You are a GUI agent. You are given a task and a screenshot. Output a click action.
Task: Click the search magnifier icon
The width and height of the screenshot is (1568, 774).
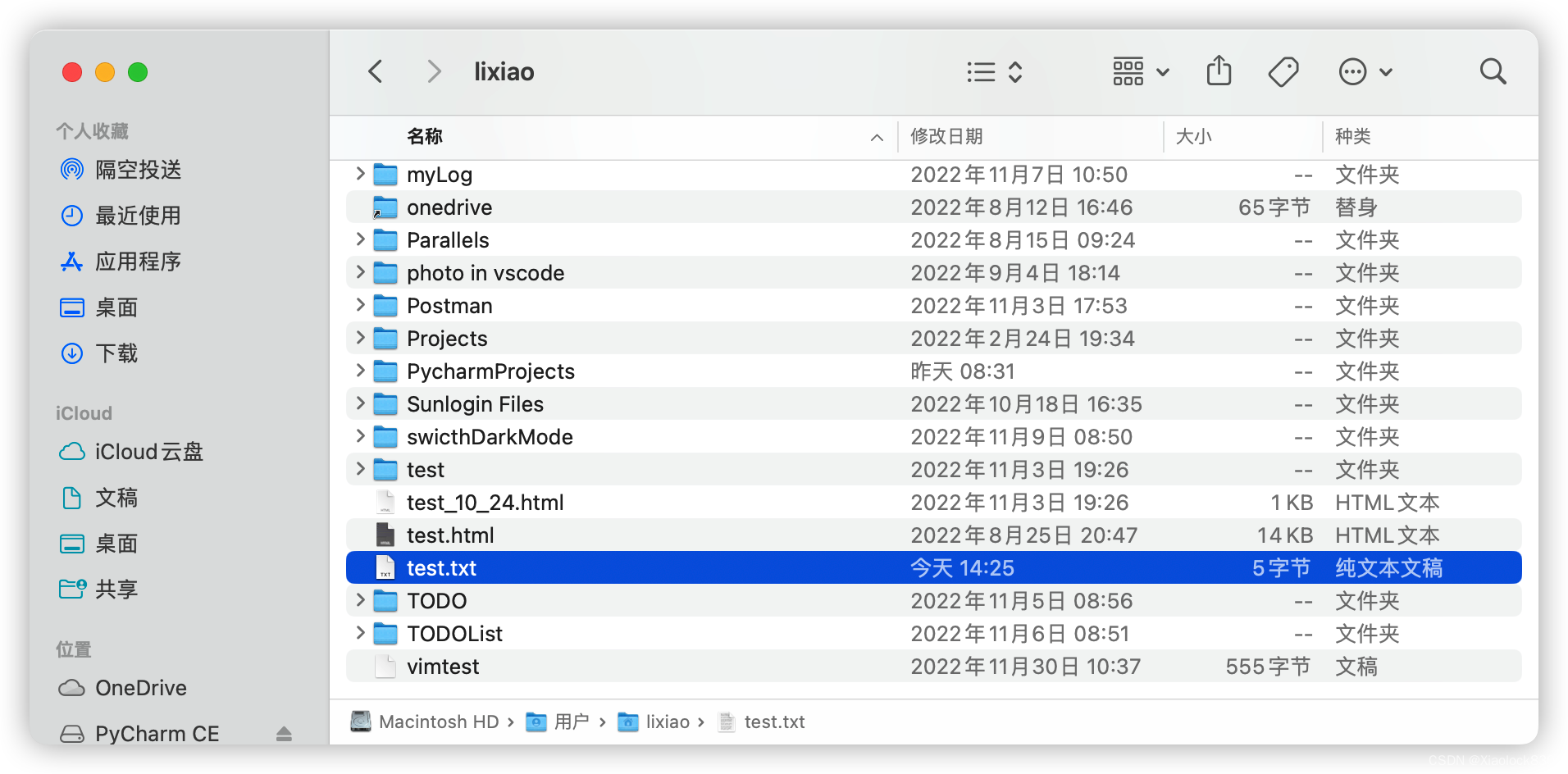tap(1493, 72)
